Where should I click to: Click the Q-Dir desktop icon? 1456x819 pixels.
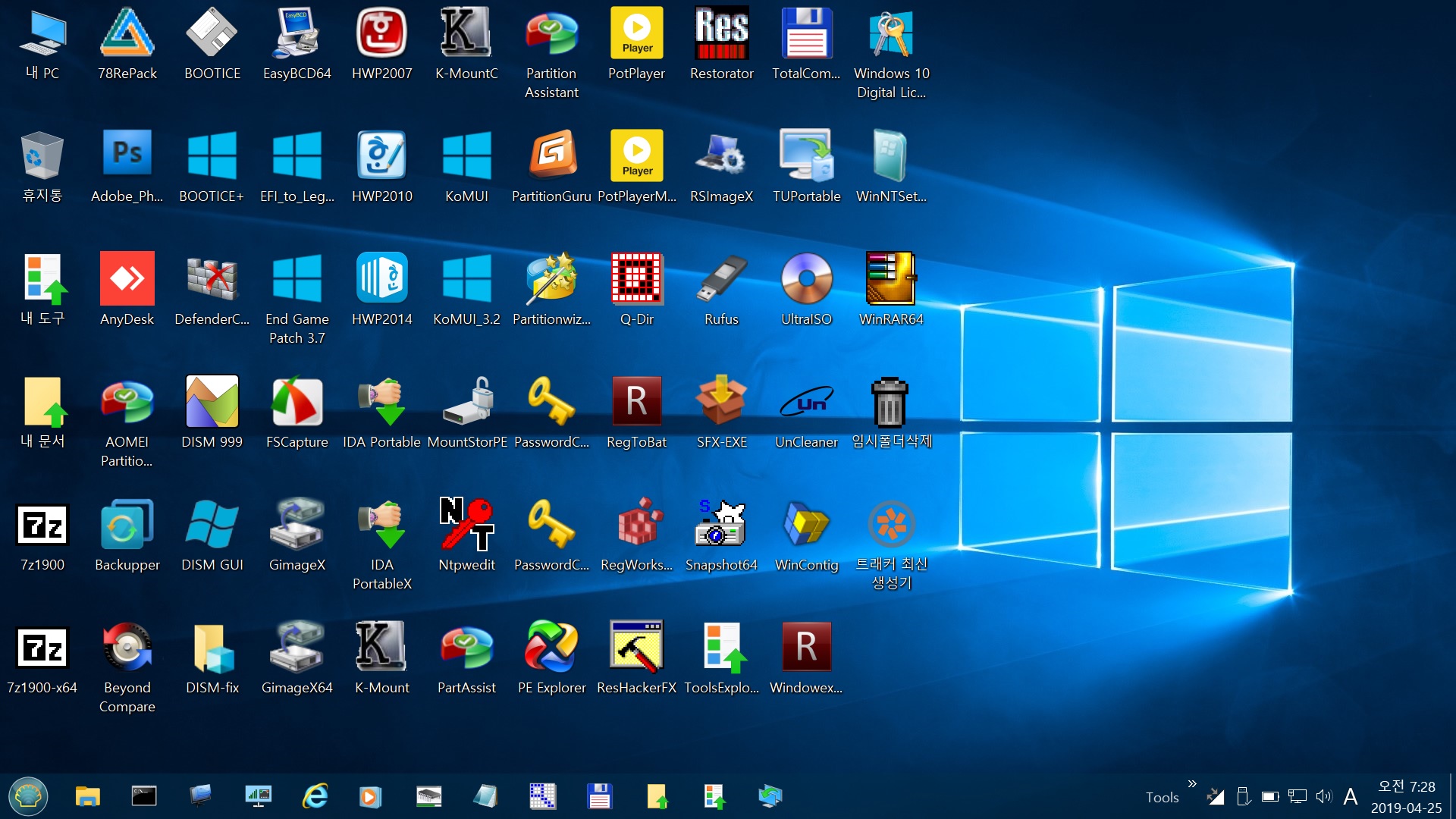coord(636,279)
